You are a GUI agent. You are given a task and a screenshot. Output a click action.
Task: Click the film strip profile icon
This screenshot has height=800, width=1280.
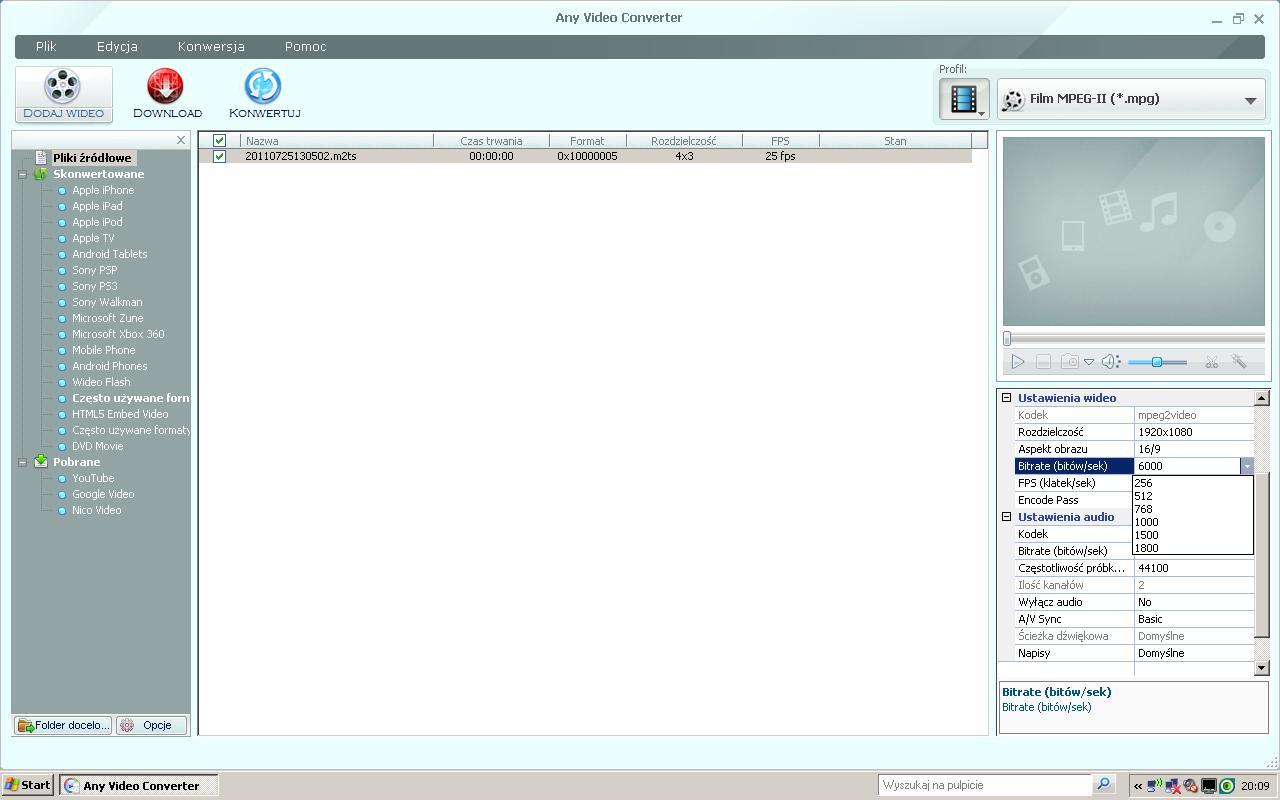pos(963,99)
